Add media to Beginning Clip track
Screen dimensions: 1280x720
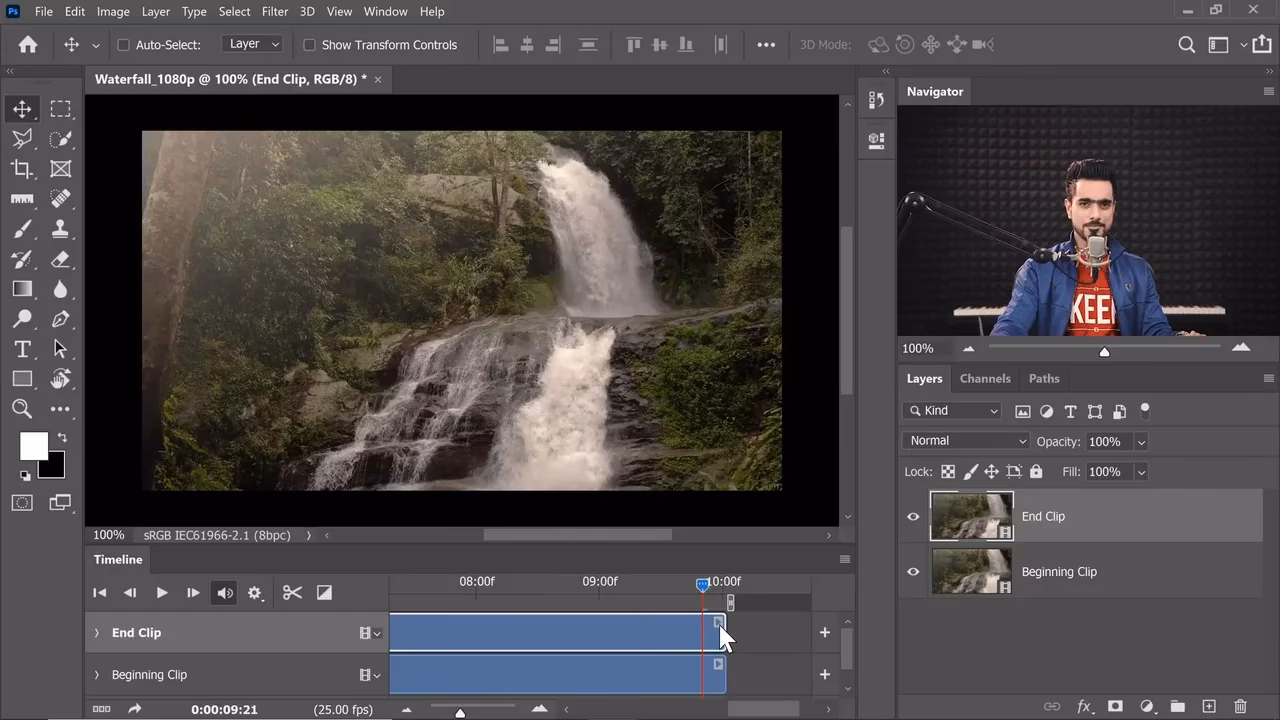pyautogui.click(x=824, y=675)
